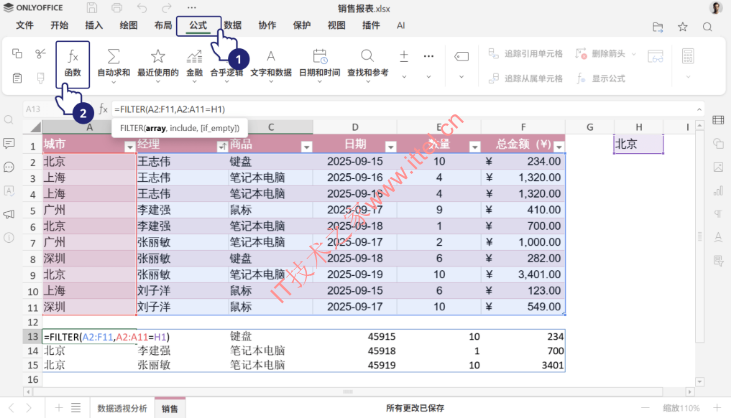This screenshot has height=418, width=733.
Task: Open the 最近使用的 recently used functions
Action: [157, 62]
